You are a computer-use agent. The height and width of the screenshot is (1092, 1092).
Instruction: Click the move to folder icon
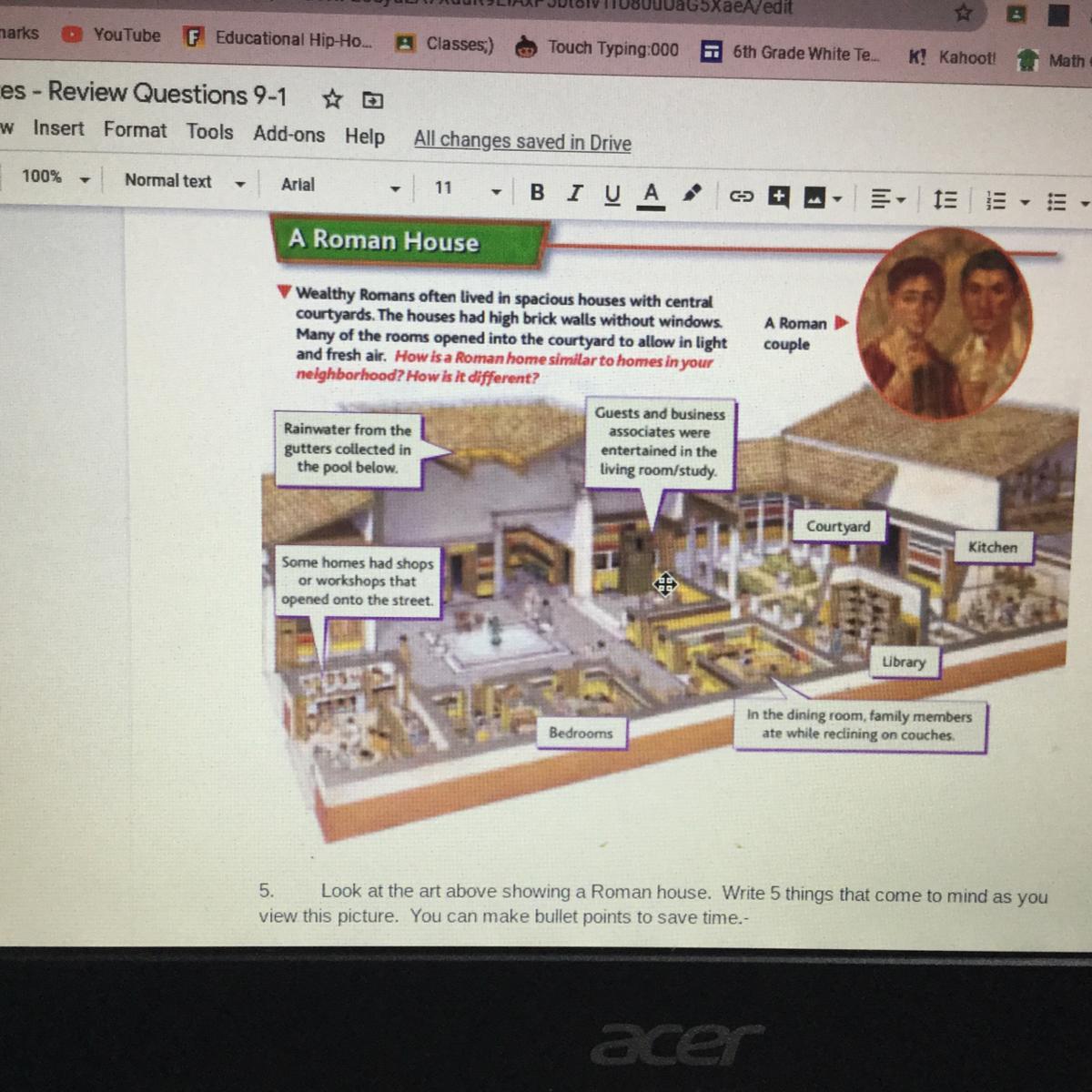click(373, 99)
